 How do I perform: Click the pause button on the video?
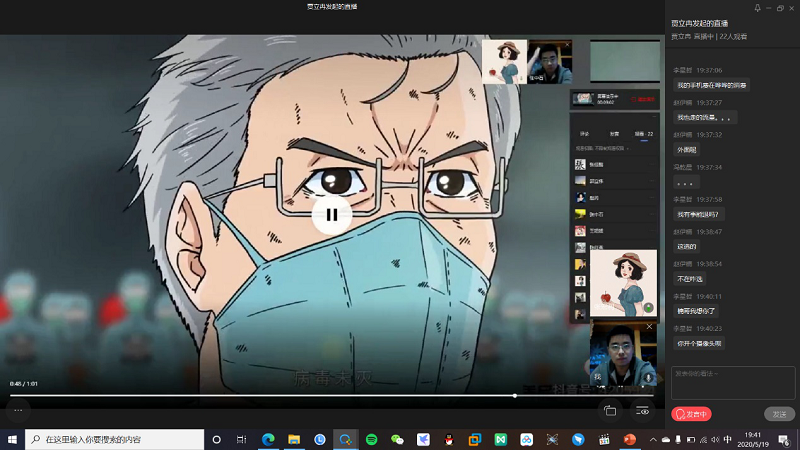click(331, 213)
